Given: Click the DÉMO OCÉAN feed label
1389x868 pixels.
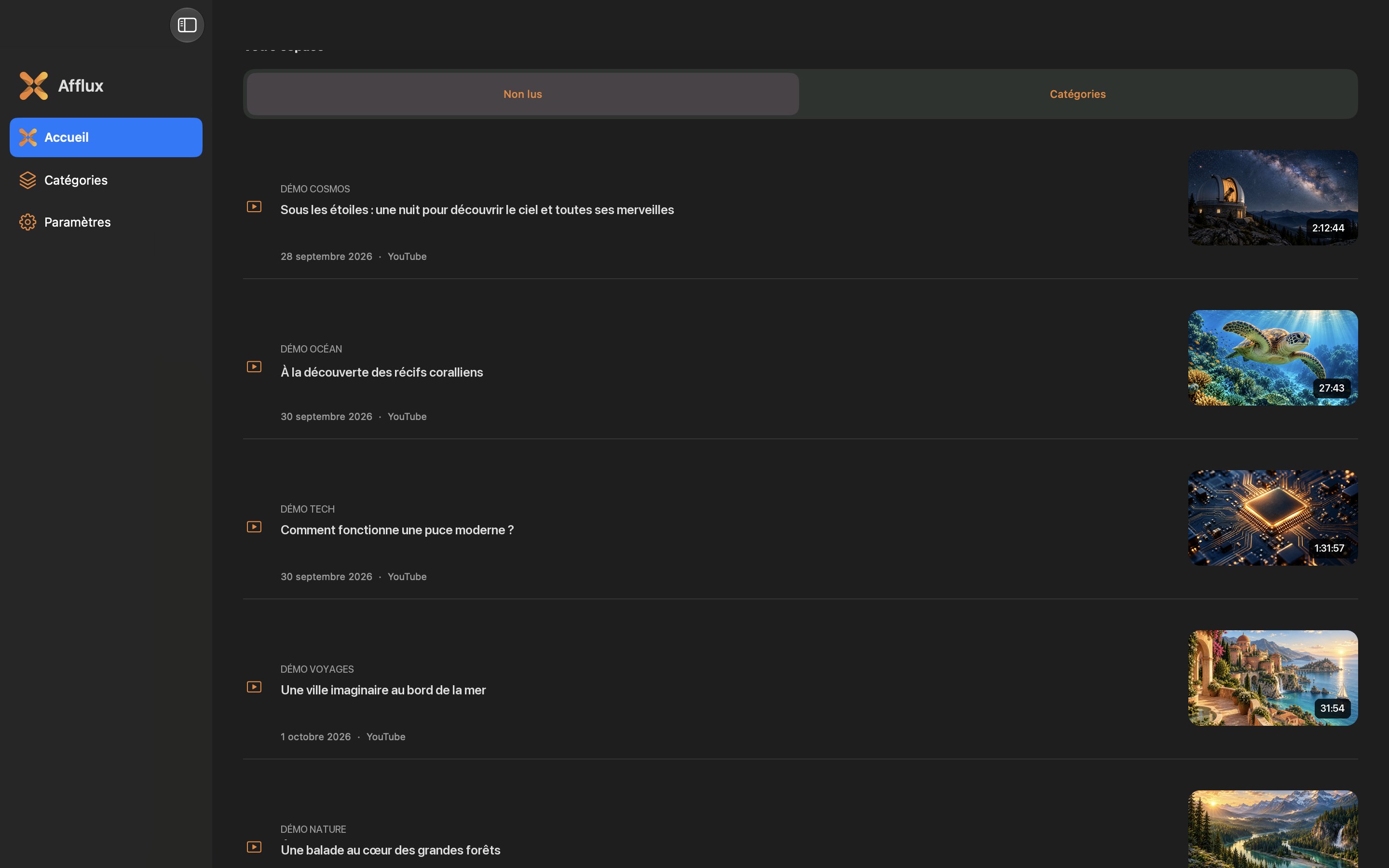Looking at the screenshot, I should 311,349.
